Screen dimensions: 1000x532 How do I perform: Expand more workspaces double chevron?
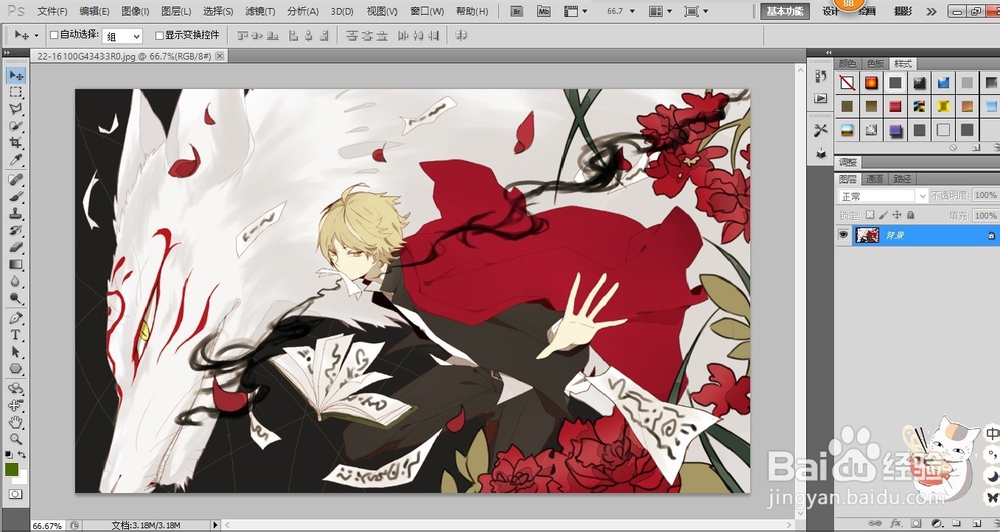click(931, 11)
